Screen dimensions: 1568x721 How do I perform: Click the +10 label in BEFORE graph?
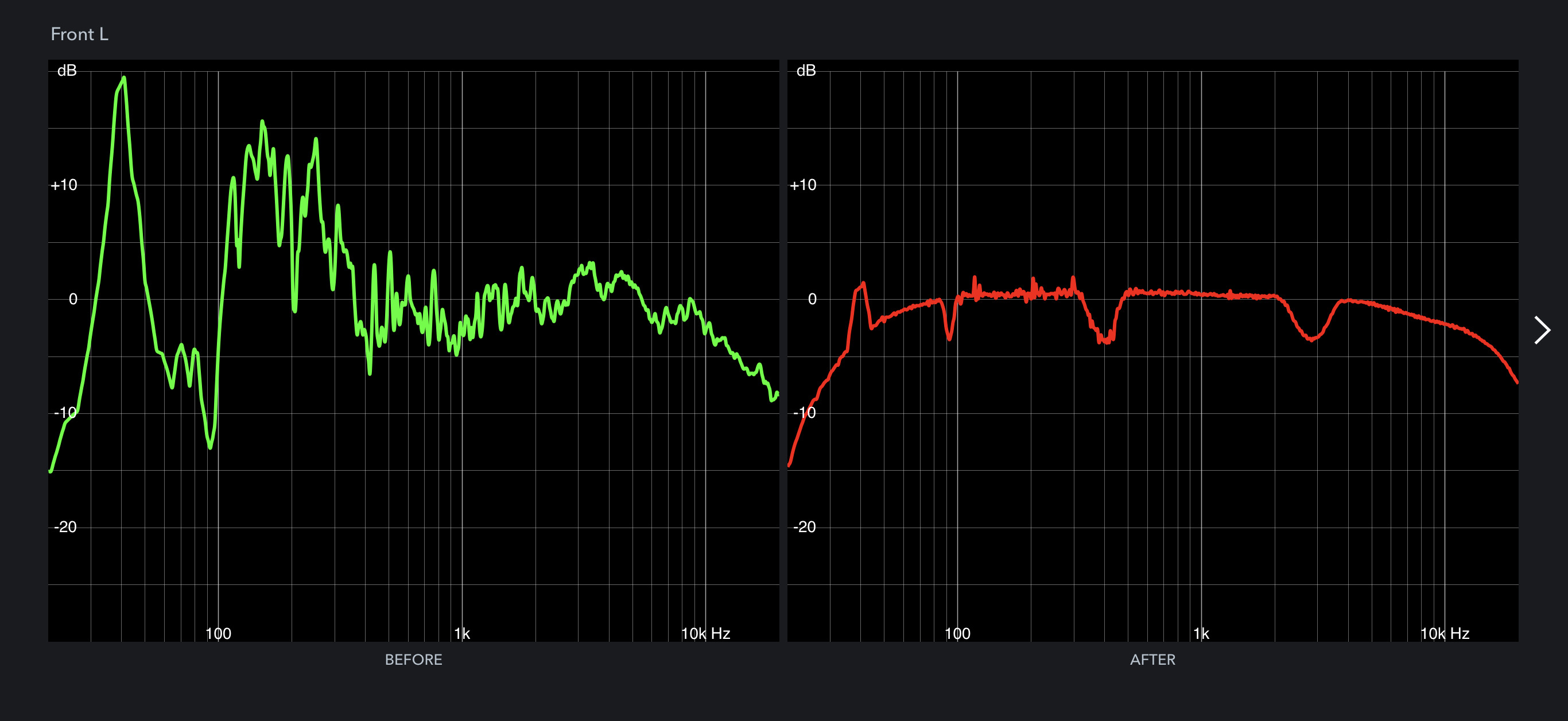click(x=64, y=185)
